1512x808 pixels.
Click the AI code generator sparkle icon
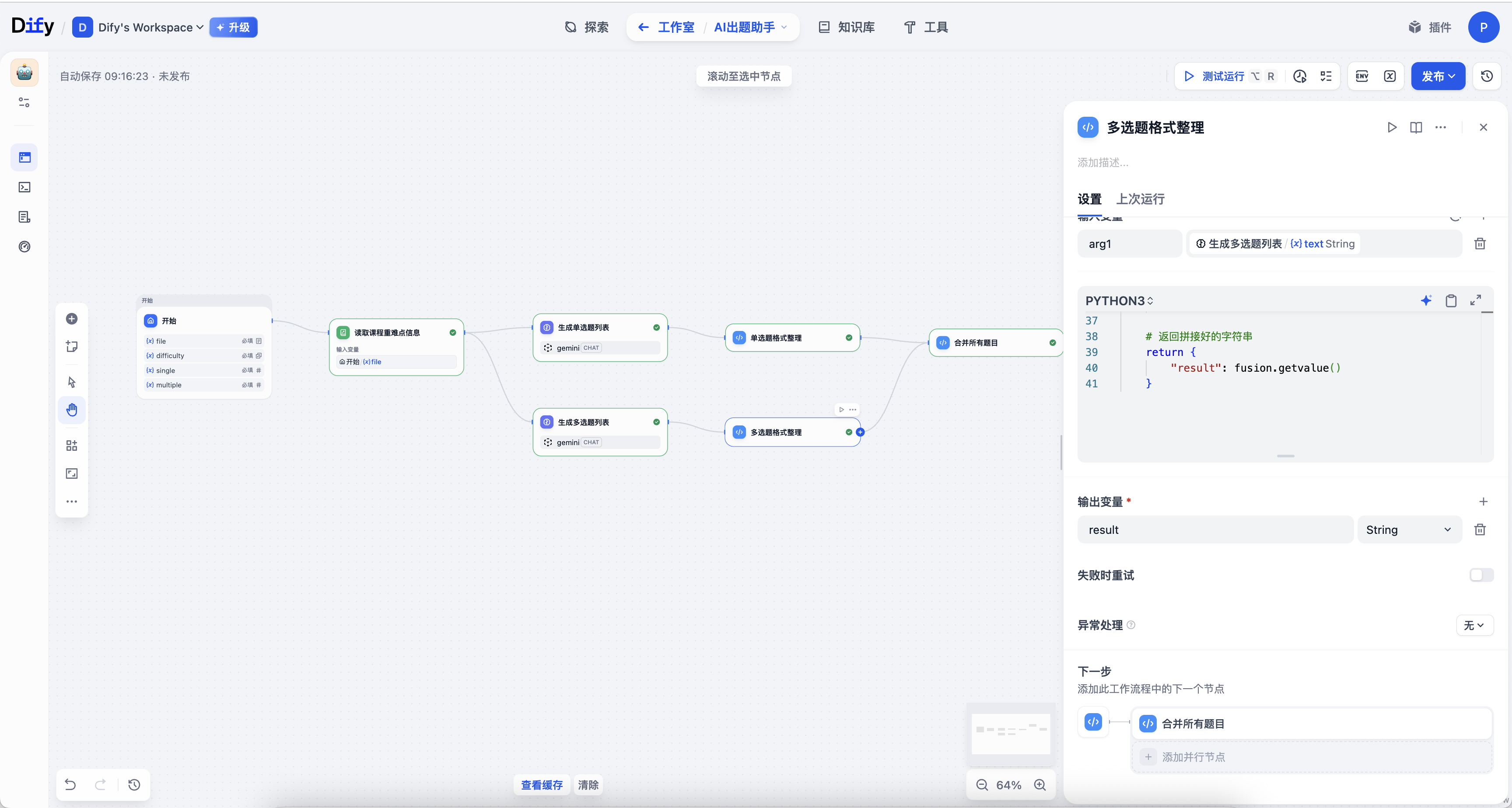click(x=1426, y=300)
